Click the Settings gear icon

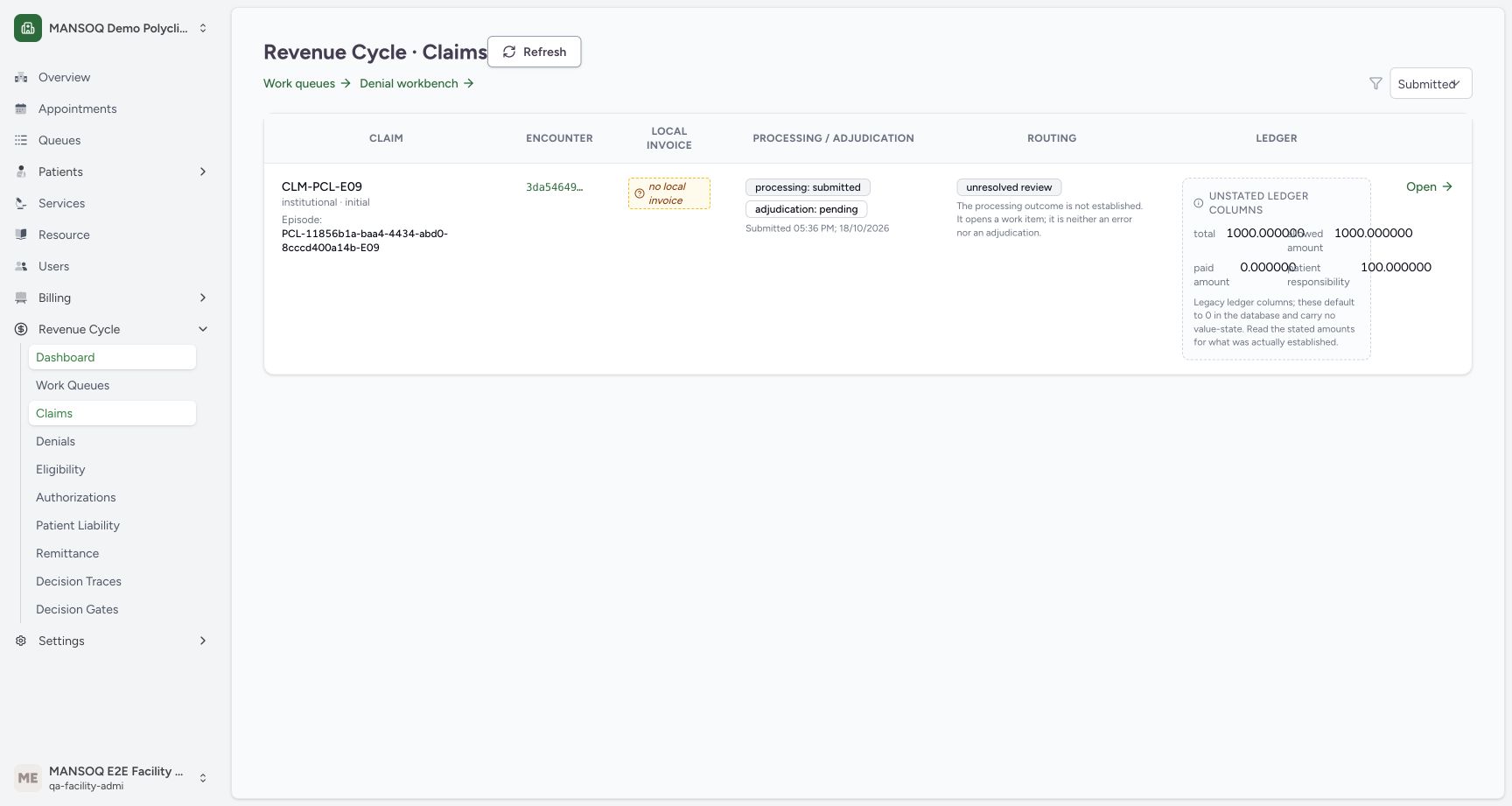click(21, 641)
